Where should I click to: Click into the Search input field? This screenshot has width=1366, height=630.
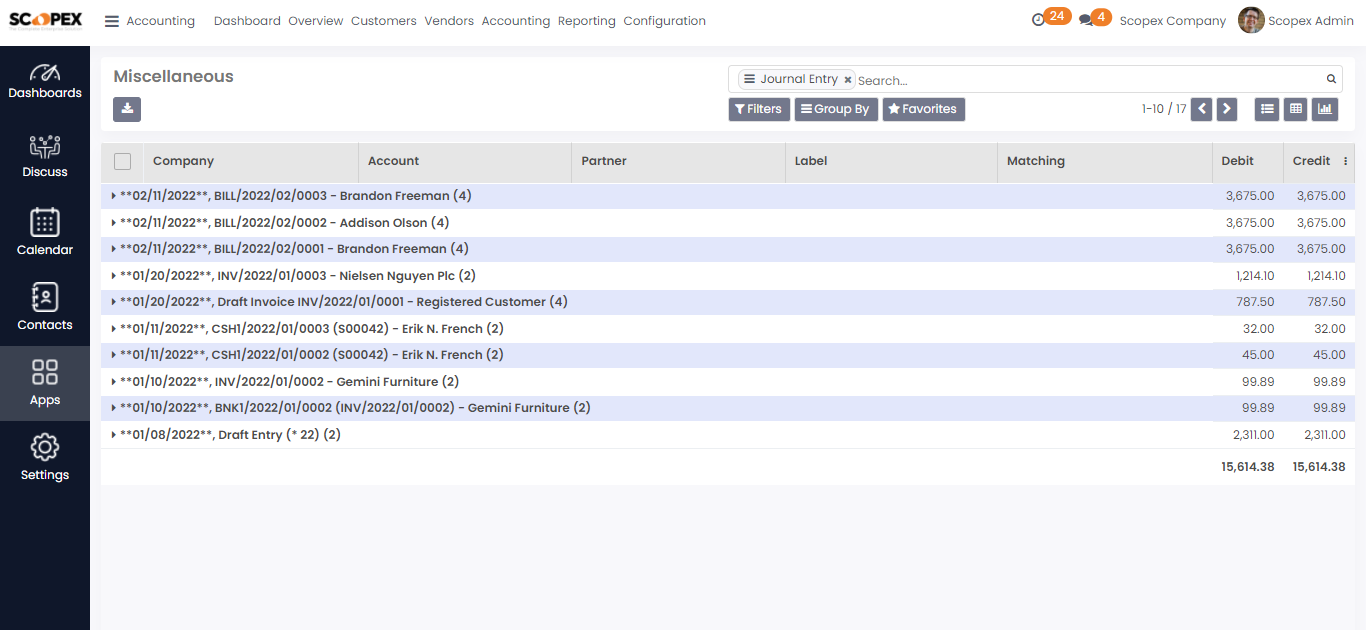(1088, 80)
